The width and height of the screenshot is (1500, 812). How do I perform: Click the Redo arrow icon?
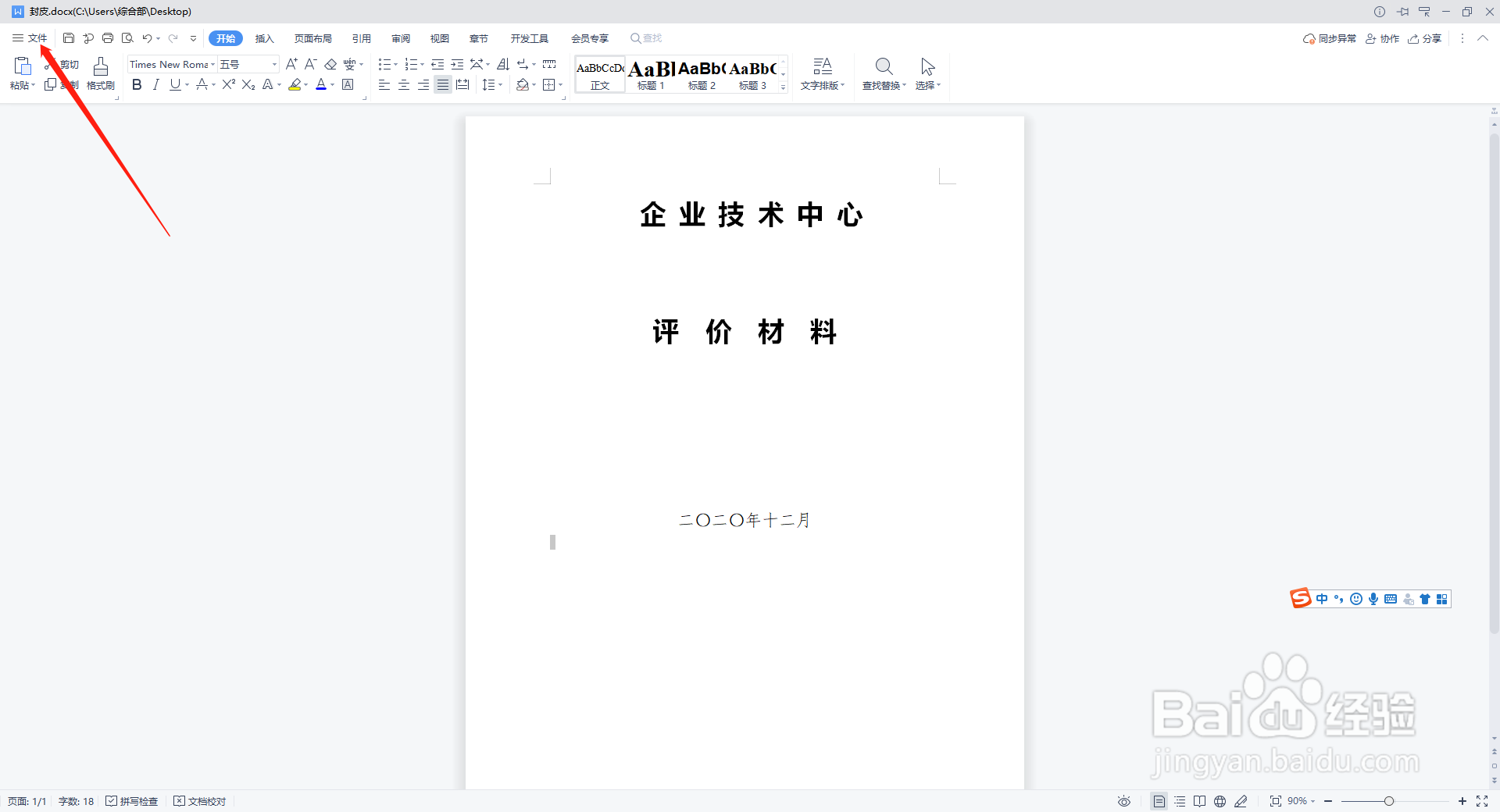pos(173,38)
